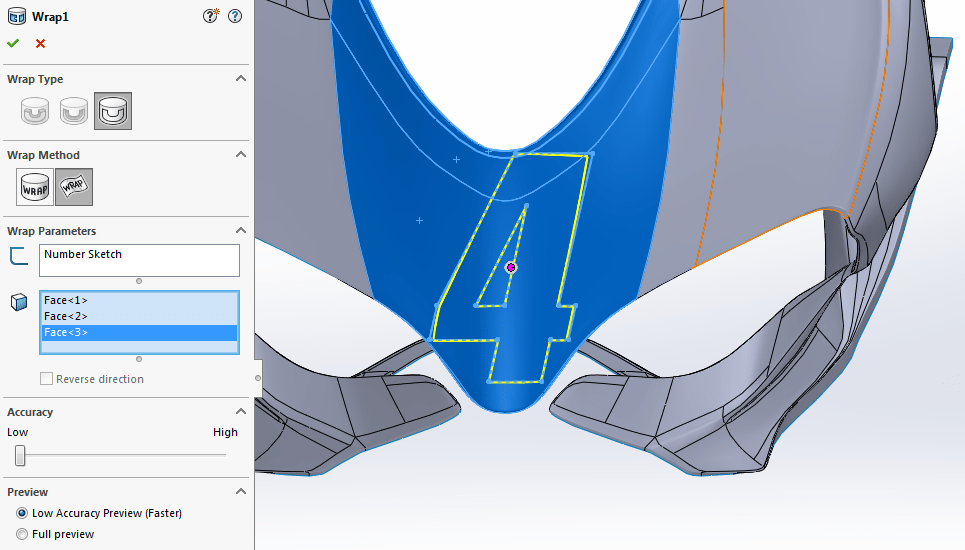This screenshot has width=965, height=550.
Task: Collapse the Preview section
Action: pyautogui.click(x=241, y=492)
